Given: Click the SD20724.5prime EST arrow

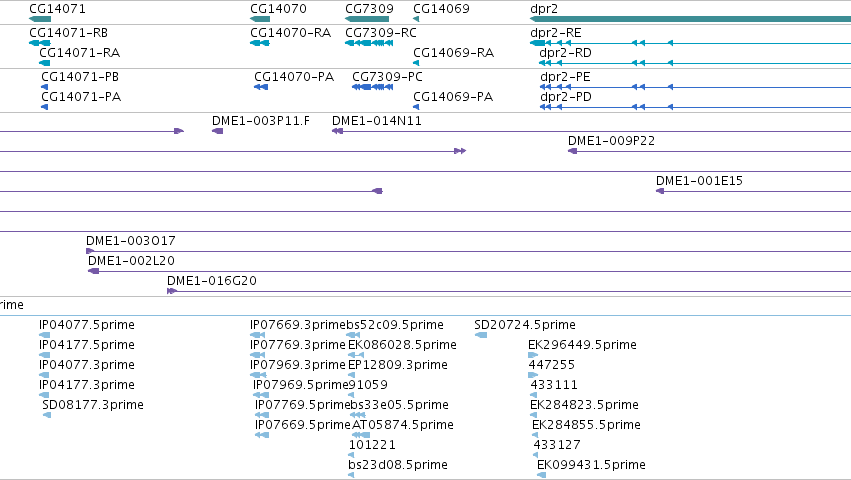Looking at the screenshot, I should tap(481, 335).
